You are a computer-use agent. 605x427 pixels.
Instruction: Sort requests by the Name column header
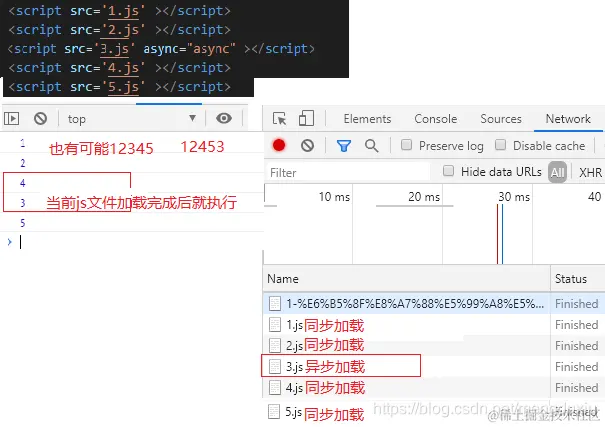click(x=407, y=278)
